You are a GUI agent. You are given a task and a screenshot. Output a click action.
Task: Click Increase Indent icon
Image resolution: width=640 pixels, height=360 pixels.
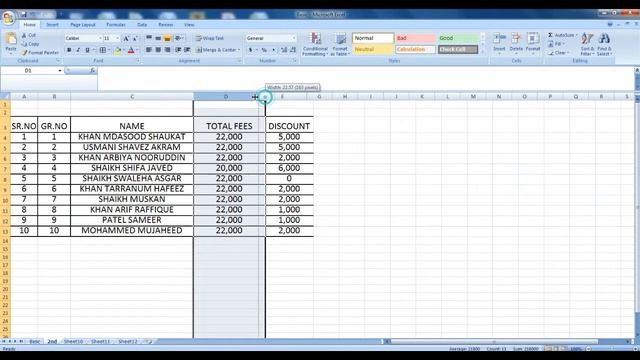click(187, 50)
